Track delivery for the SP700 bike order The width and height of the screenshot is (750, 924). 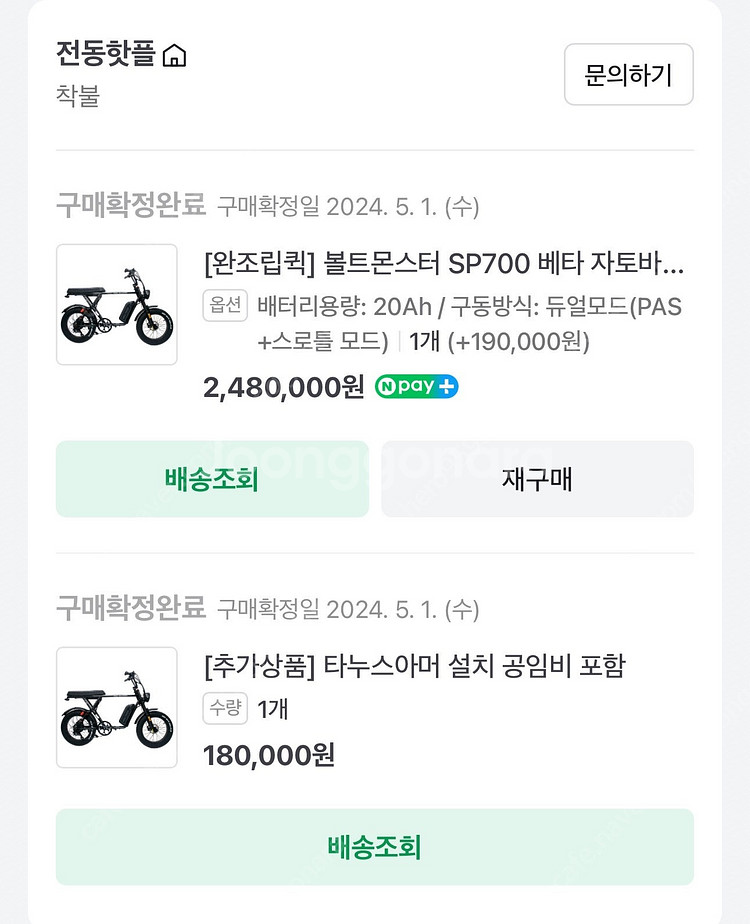click(212, 479)
